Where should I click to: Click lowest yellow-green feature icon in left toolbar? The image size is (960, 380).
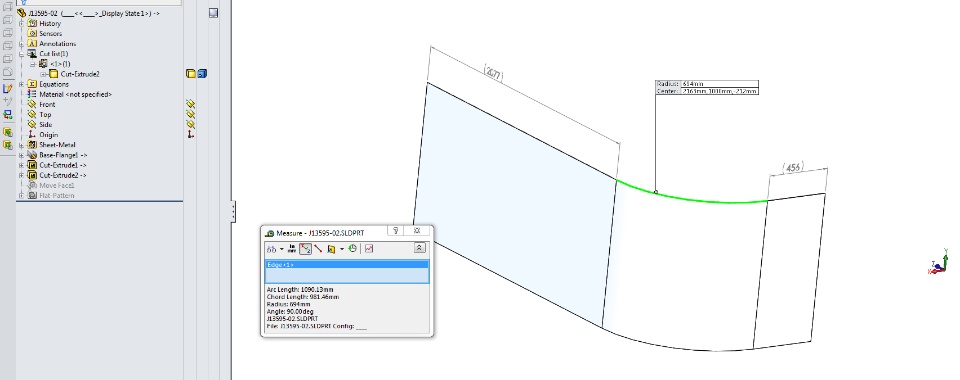7,145
